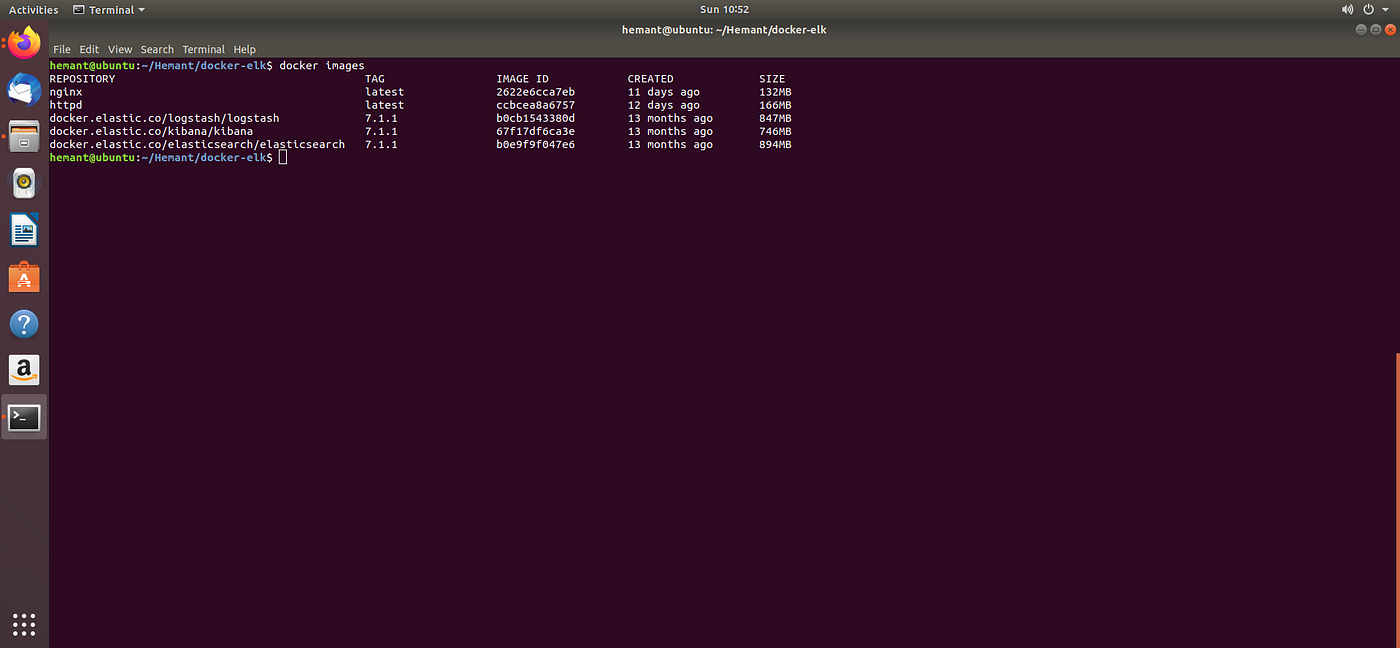Screen dimensions: 1400x648
Task: Click Activities in the top bar
Action: (33, 9)
